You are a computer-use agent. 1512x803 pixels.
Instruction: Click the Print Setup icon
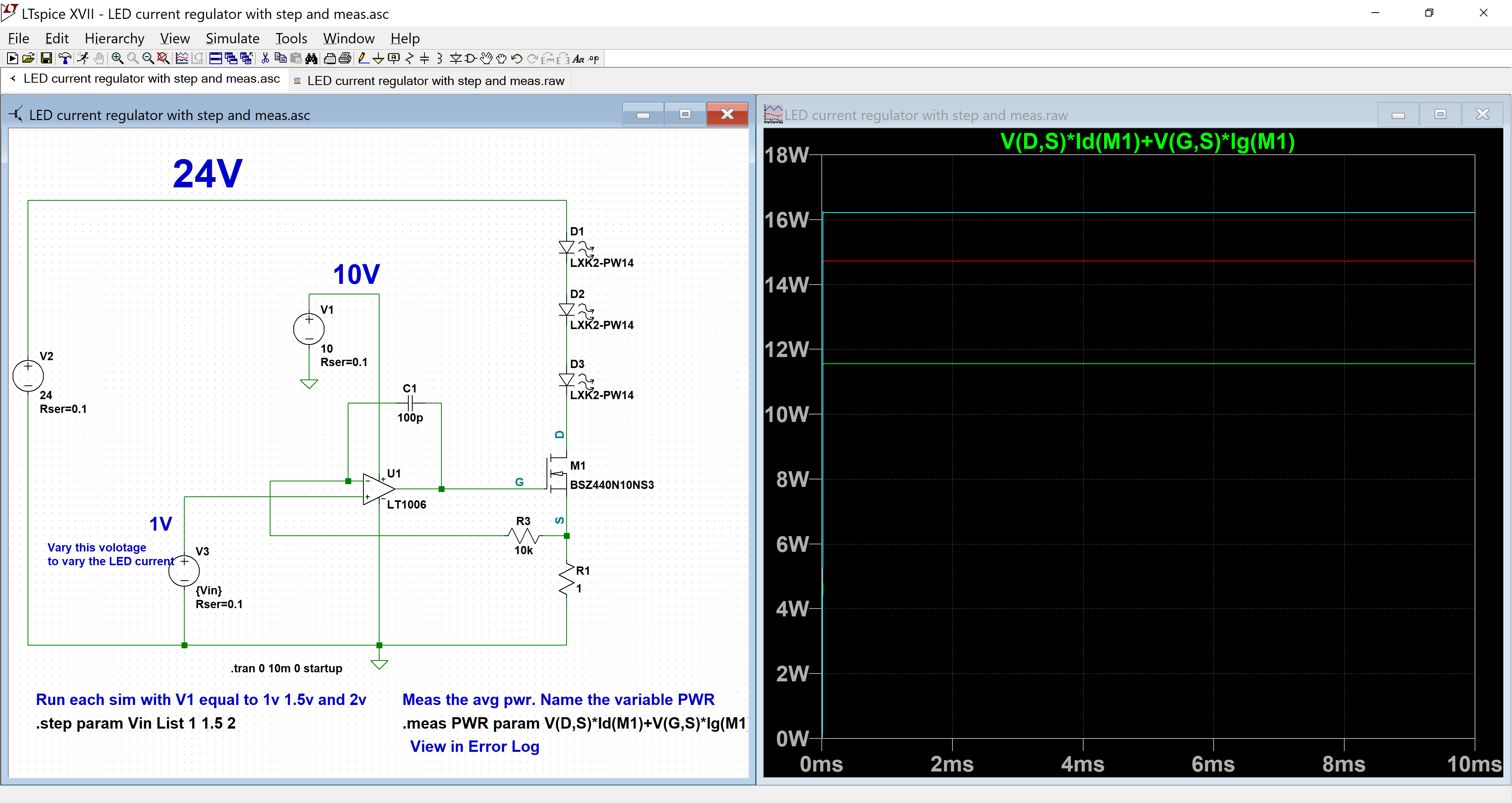[330, 59]
